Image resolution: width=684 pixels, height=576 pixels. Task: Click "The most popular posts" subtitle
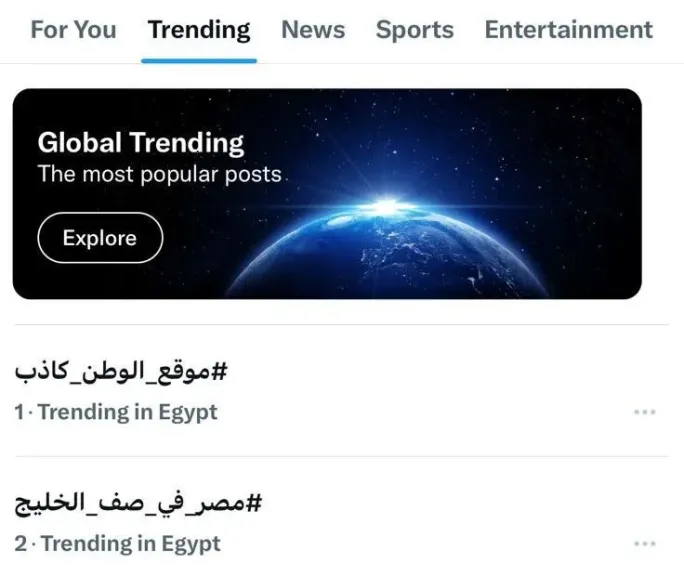tap(160, 174)
